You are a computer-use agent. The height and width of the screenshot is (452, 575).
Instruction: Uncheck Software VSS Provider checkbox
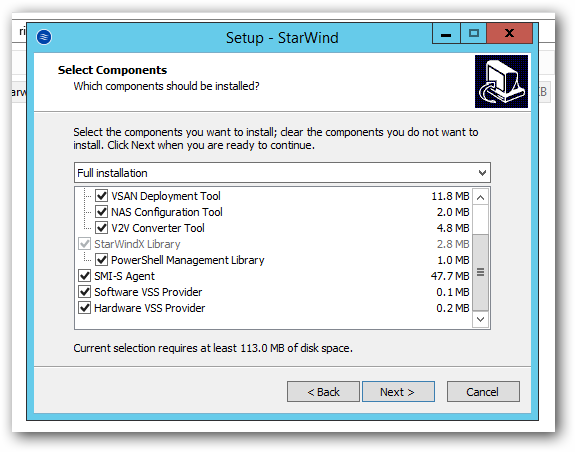tap(85, 292)
